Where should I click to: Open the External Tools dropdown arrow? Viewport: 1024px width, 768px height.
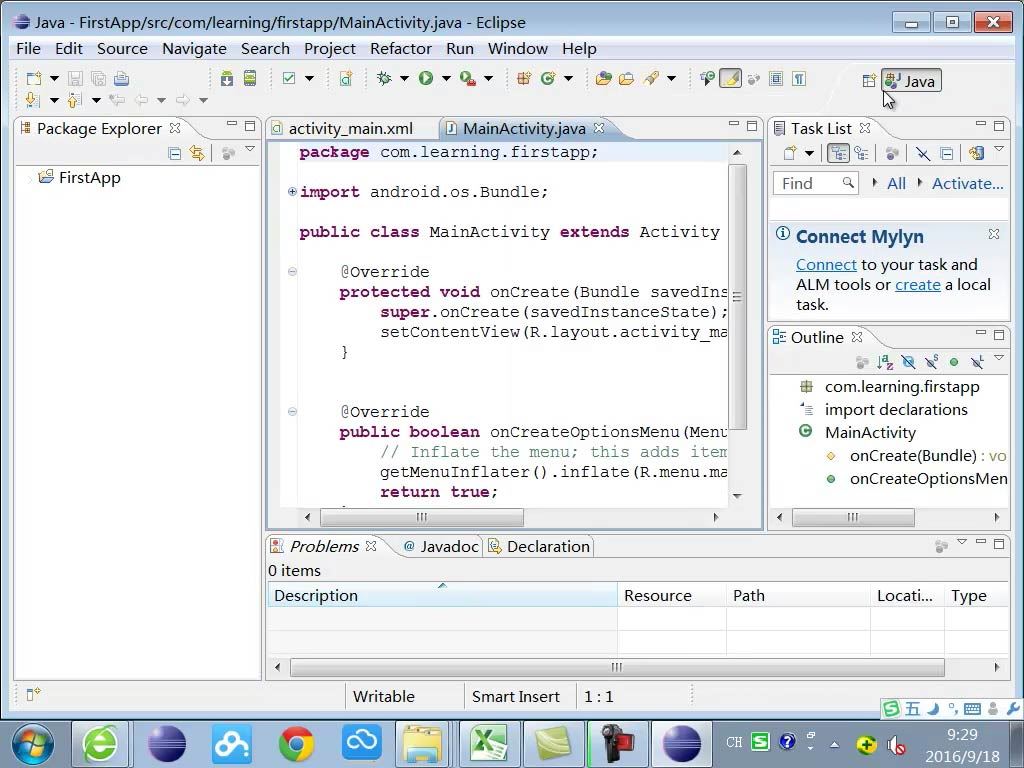(x=488, y=79)
